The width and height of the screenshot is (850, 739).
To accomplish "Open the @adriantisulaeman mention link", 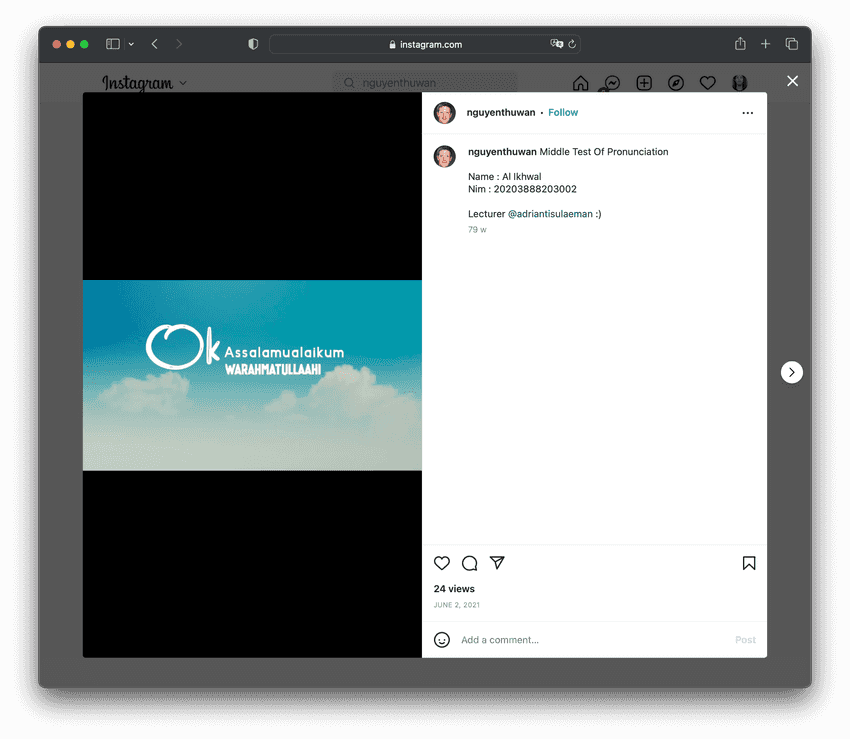I will [550, 214].
